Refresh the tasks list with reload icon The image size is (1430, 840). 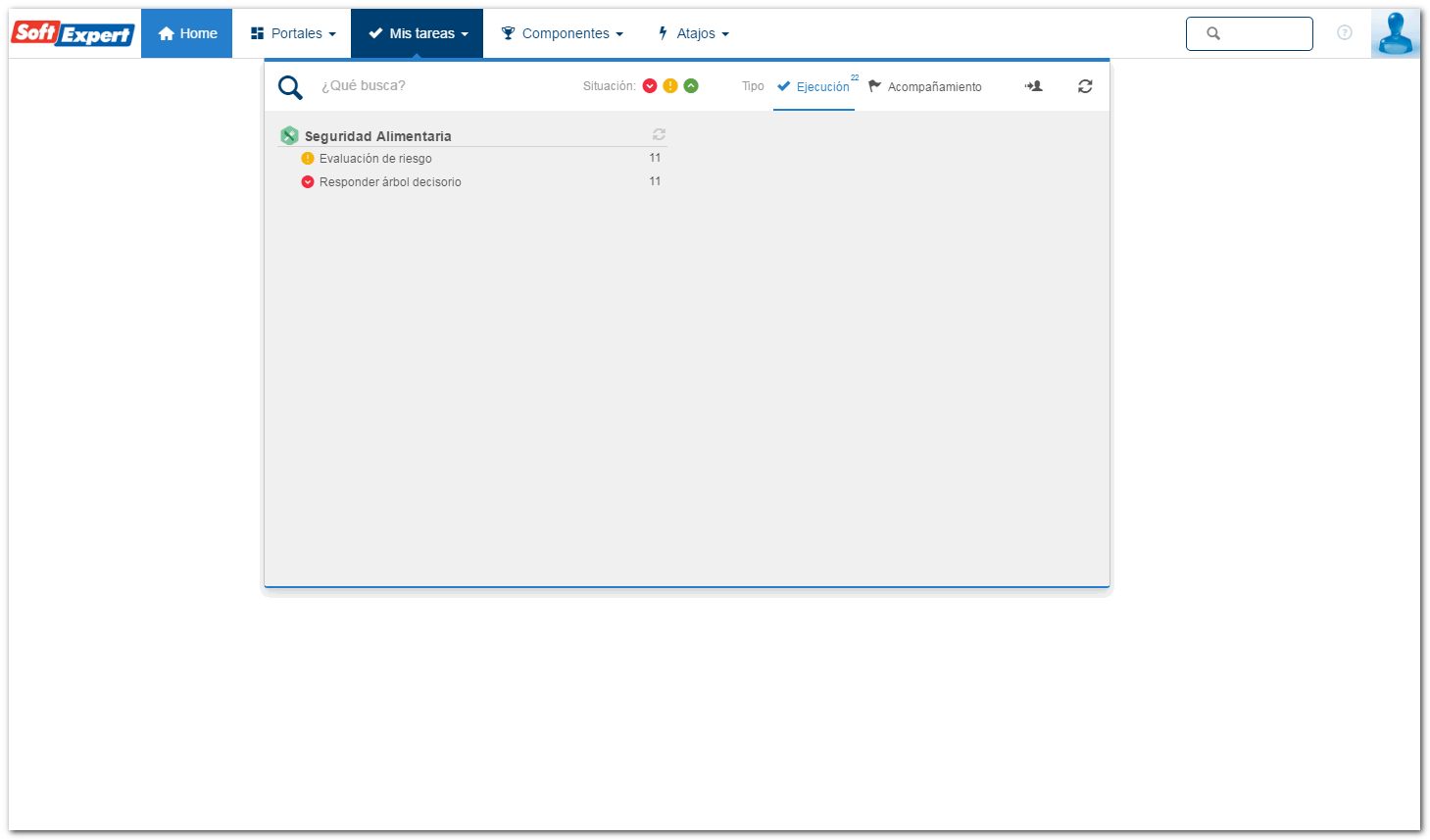coord(1085,86)
